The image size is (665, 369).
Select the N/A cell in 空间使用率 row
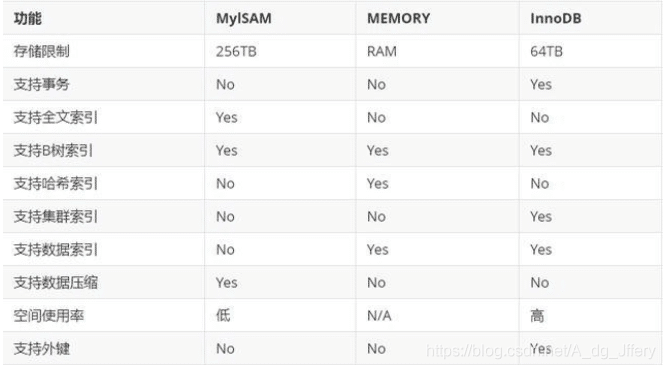click(x=379, y=316)
